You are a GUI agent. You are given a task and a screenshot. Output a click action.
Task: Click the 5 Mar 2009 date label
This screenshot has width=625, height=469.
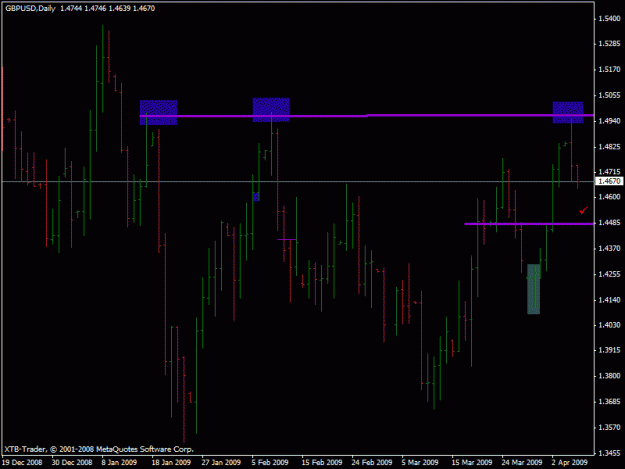[x=420, y=462]
